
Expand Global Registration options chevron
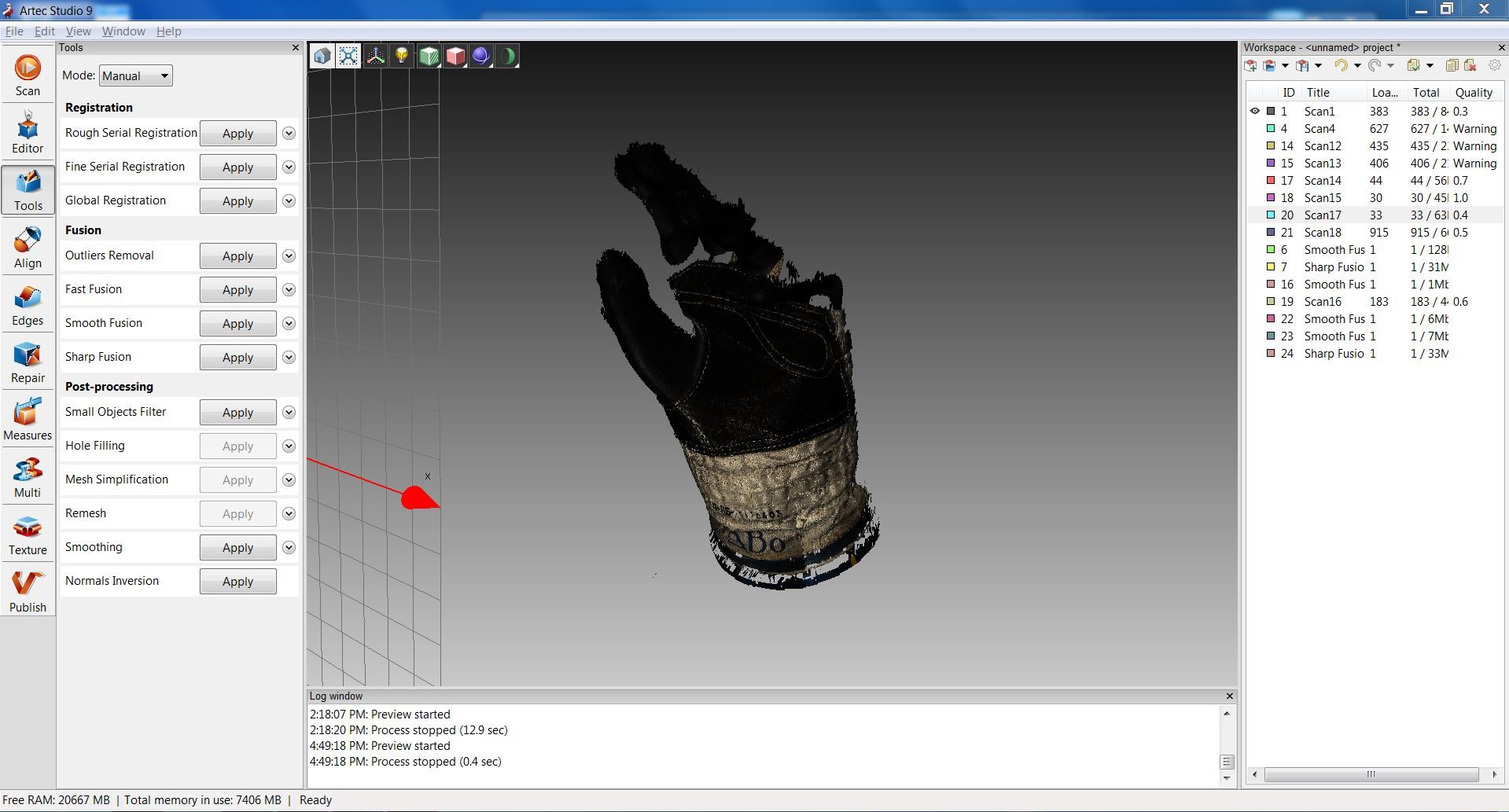288,200
